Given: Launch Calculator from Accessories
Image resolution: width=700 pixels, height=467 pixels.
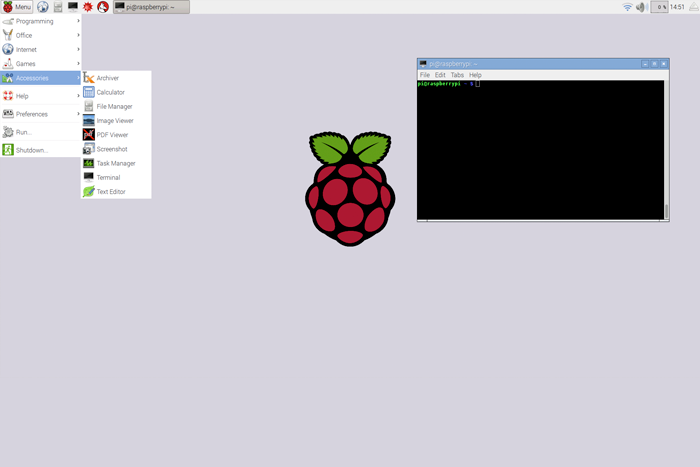Looking at the screenshot, I should pos(116,92).
